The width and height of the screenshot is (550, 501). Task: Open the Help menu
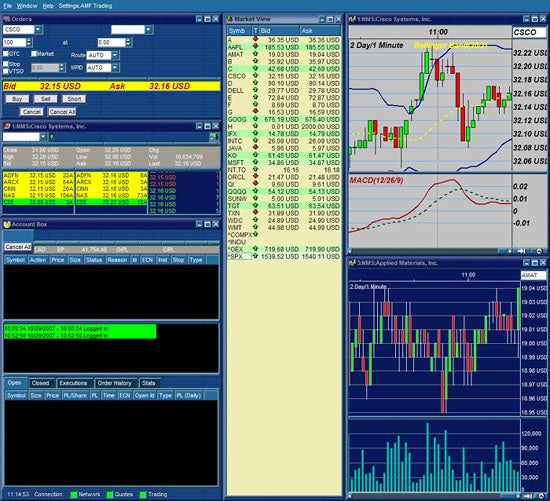(48, 6)
